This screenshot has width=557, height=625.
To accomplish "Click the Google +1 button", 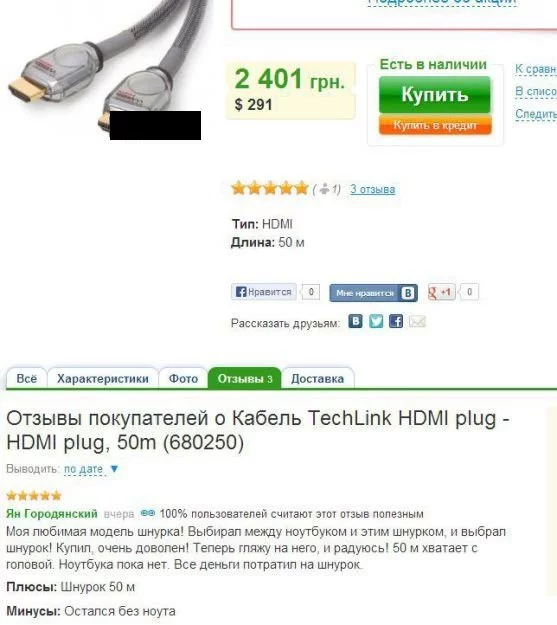I will coord(441,292).
